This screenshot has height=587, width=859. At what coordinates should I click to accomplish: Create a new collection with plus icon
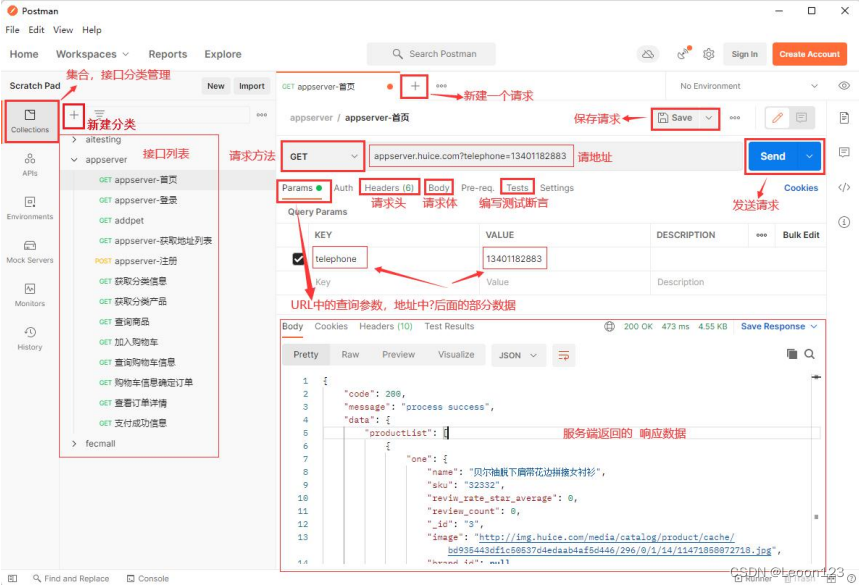pos(73,115)
